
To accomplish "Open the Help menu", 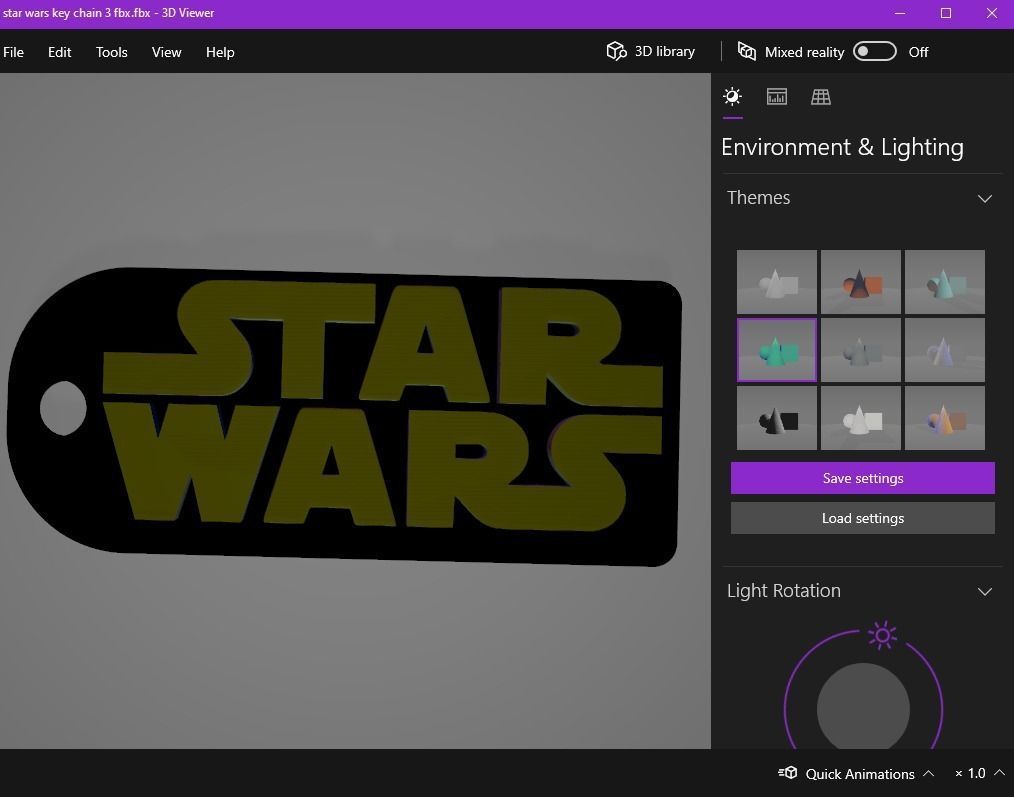I will (220, 52).
